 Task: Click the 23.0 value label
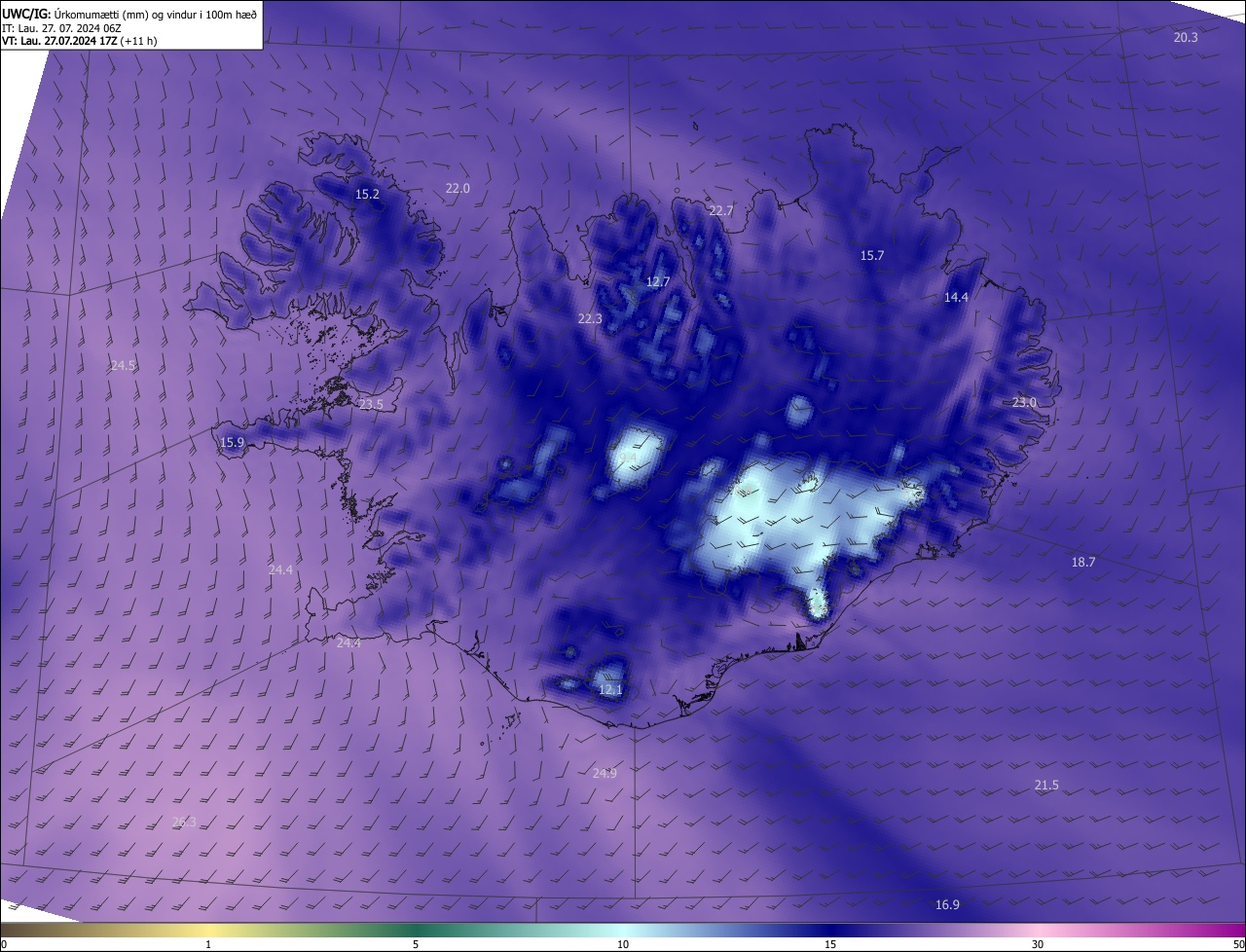[x=1025, y=403]
